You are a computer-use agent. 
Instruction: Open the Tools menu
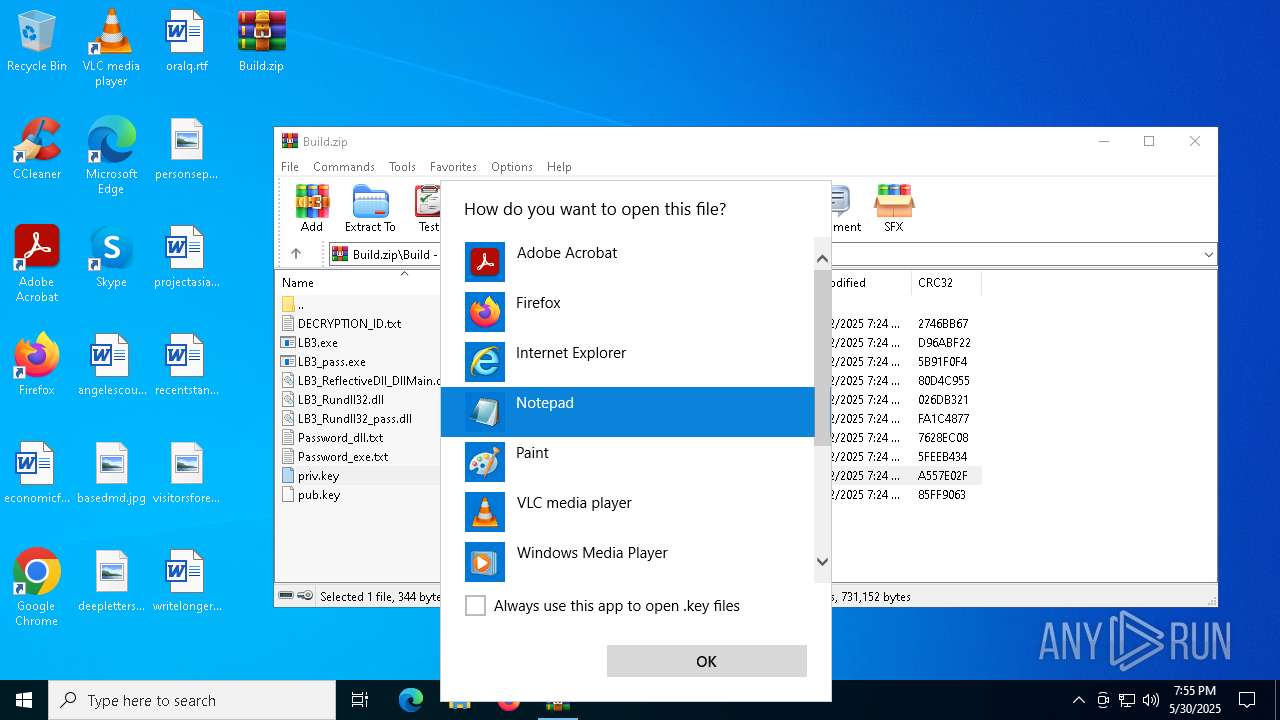tap(402, 167)
